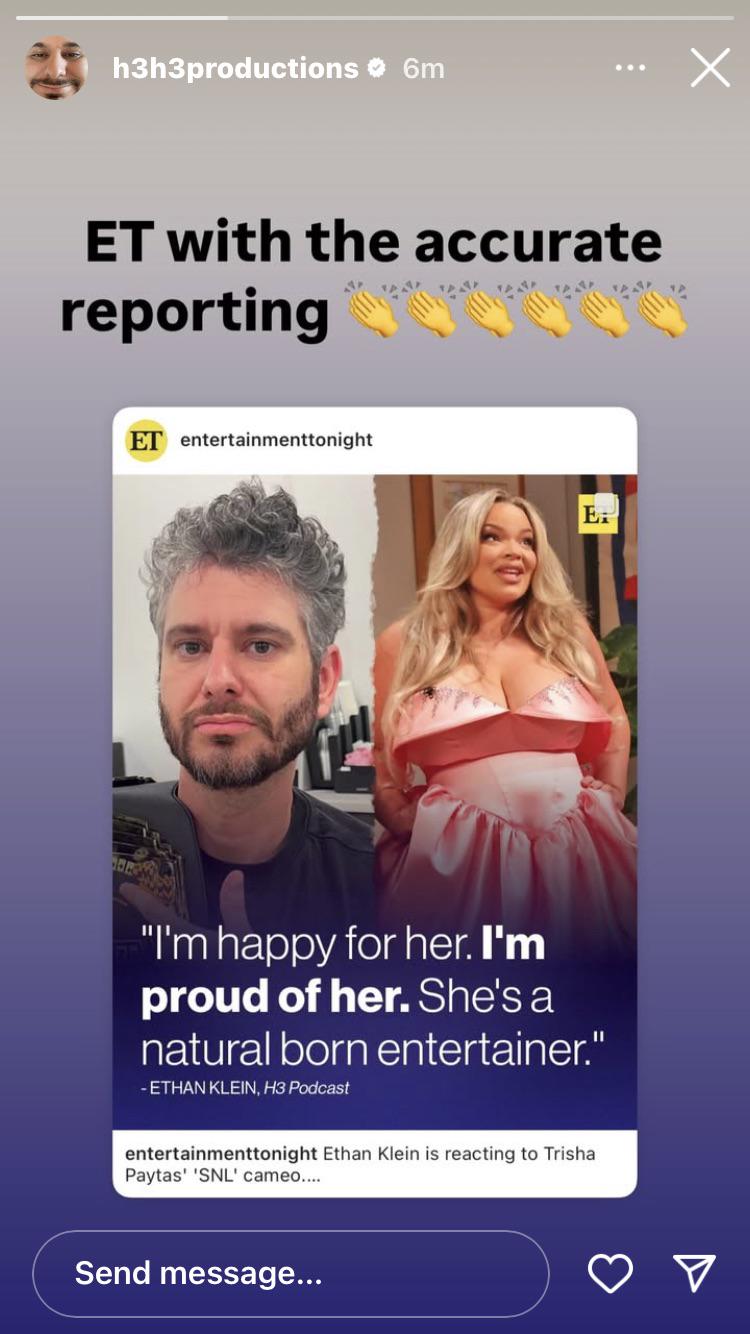Viewport: 750px width, 1334px height.
Task: Tap the row of clapping emojis
Action: [517, 310]
